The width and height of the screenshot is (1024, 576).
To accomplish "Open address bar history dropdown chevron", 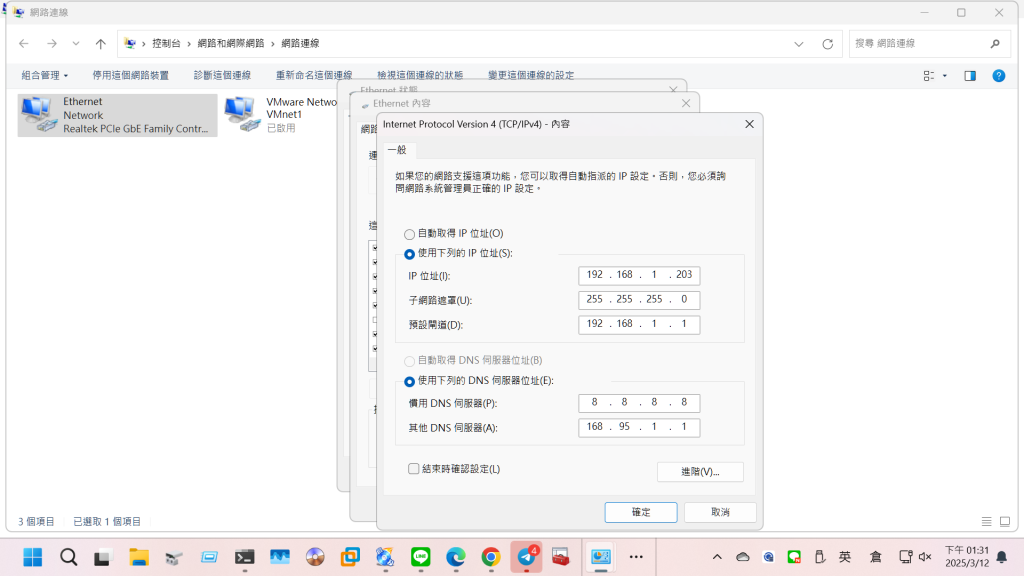I will pos(799,44).
